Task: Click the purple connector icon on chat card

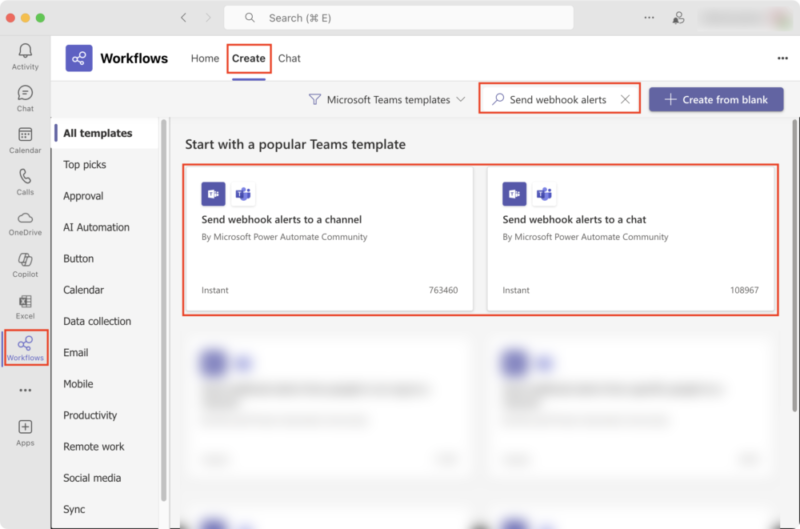Action: click(514, 194)
